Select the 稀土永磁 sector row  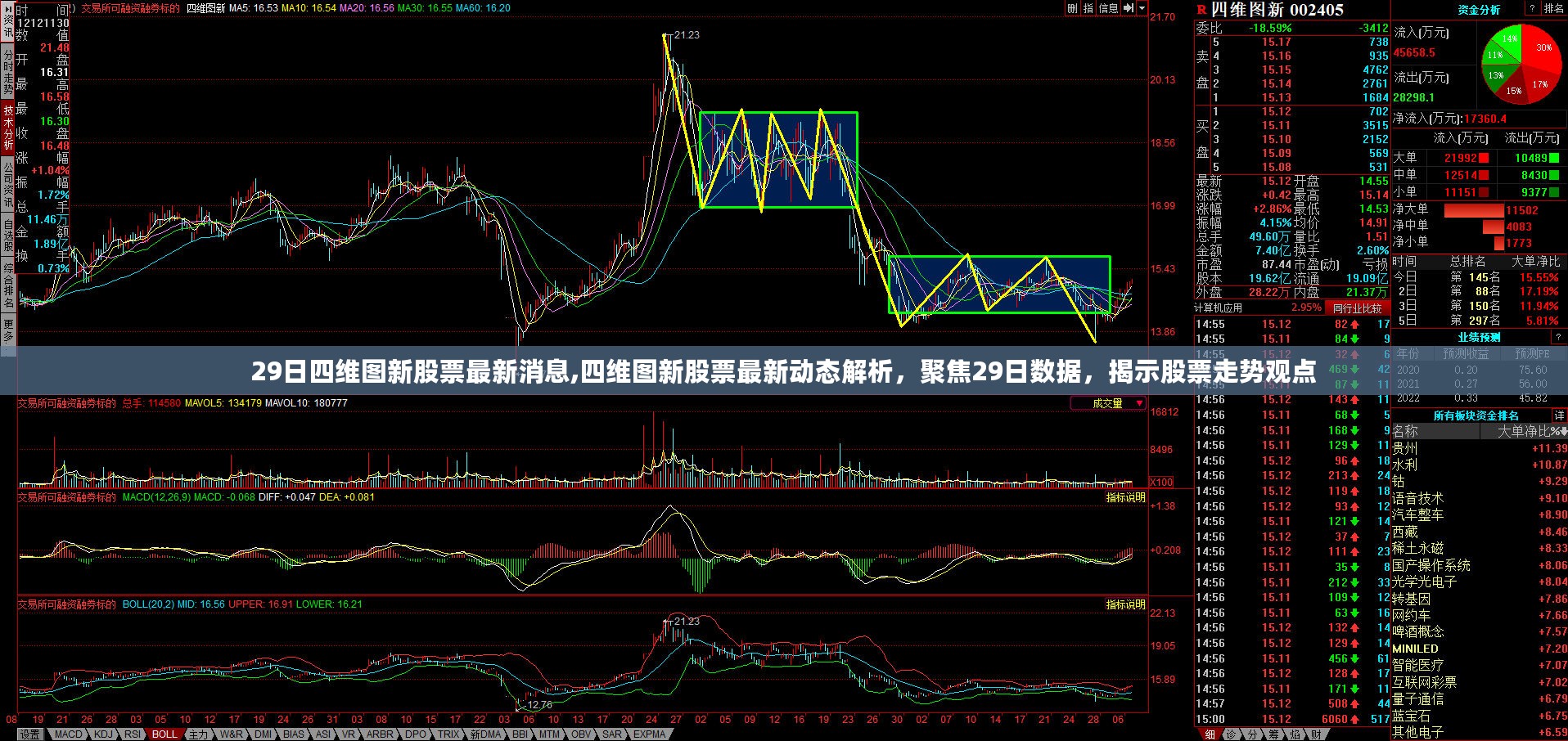1480,548
